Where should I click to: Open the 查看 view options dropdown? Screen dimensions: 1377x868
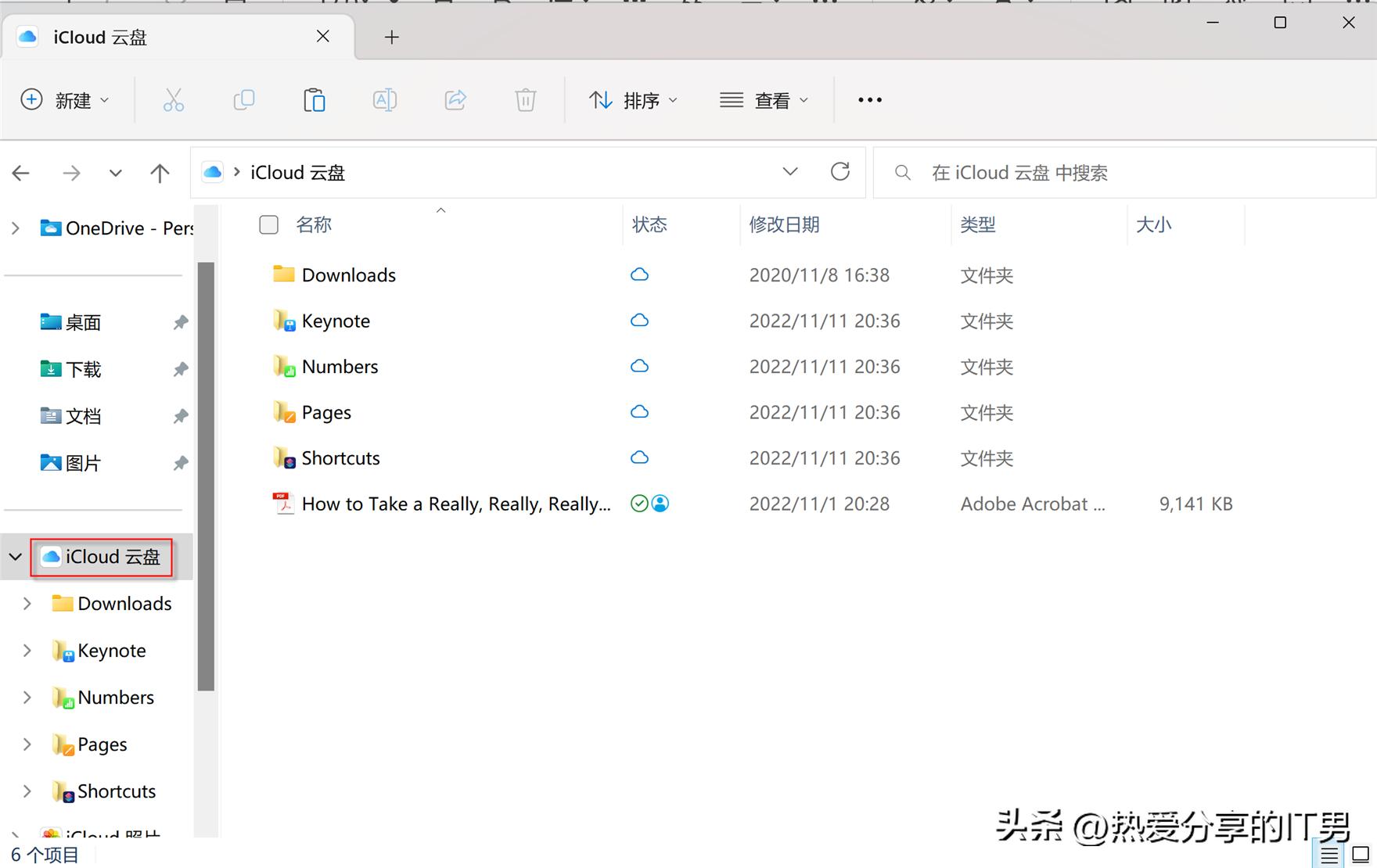(764, 100)
